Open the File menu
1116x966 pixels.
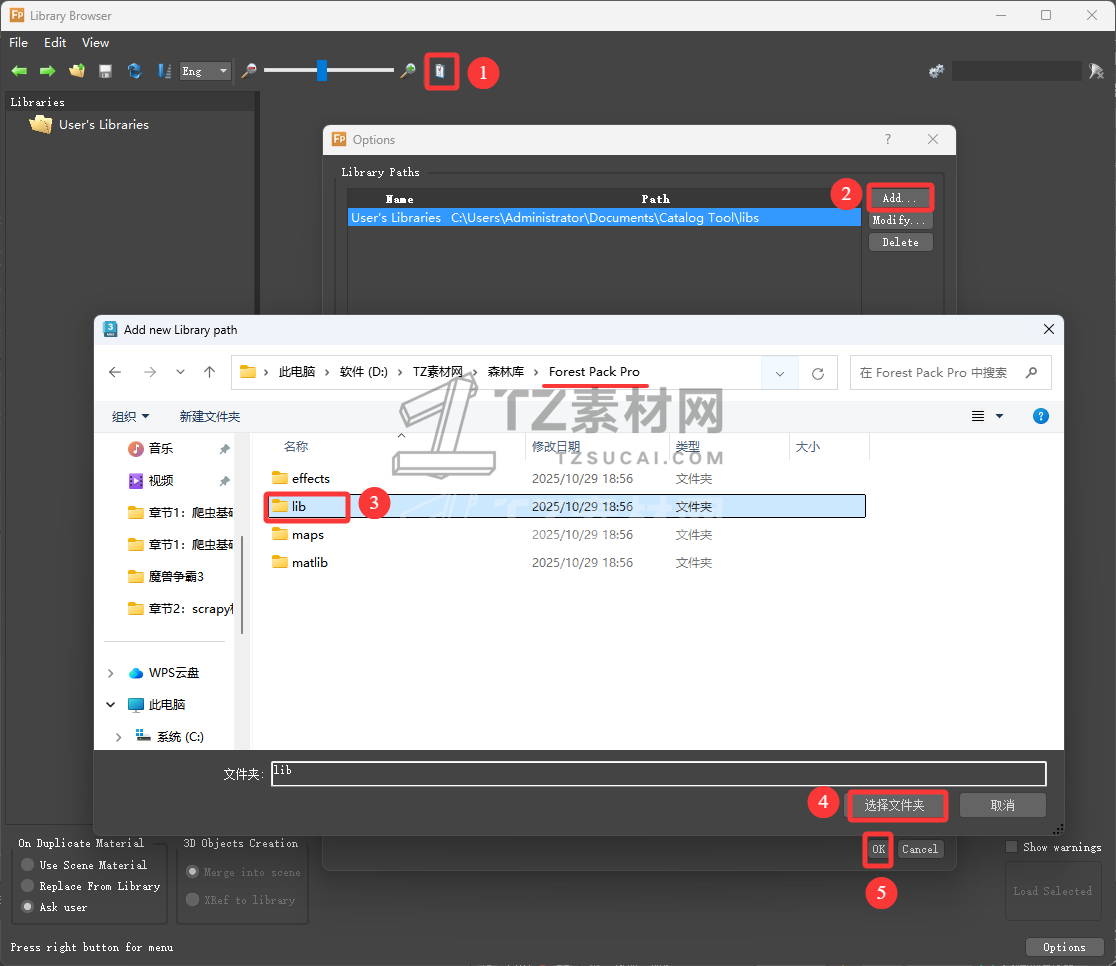pyautogui.click(x=19, y=43)
